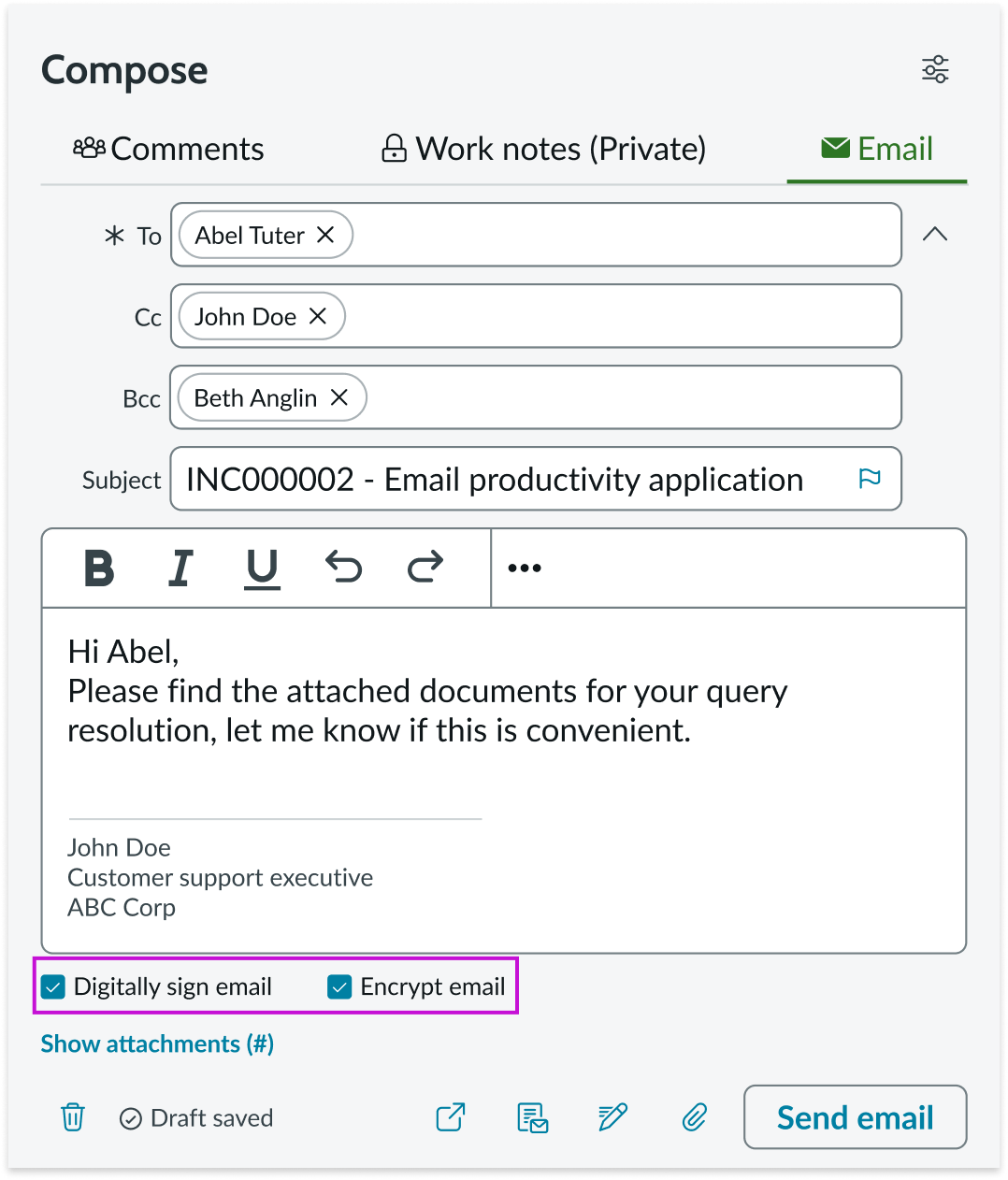Insert a signature with the pen icon
The width and height of the screenshot is (1008, 1180).
tap(612, 1117)
